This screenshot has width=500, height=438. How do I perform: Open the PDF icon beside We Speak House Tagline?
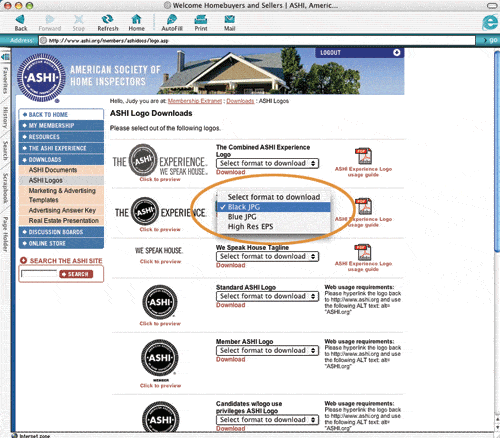tap(363, 252)
